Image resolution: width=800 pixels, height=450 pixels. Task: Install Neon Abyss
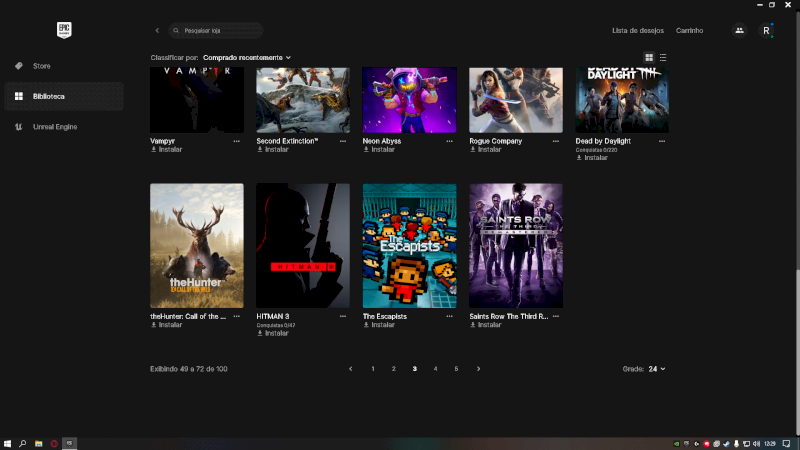[x=379, y=149]
